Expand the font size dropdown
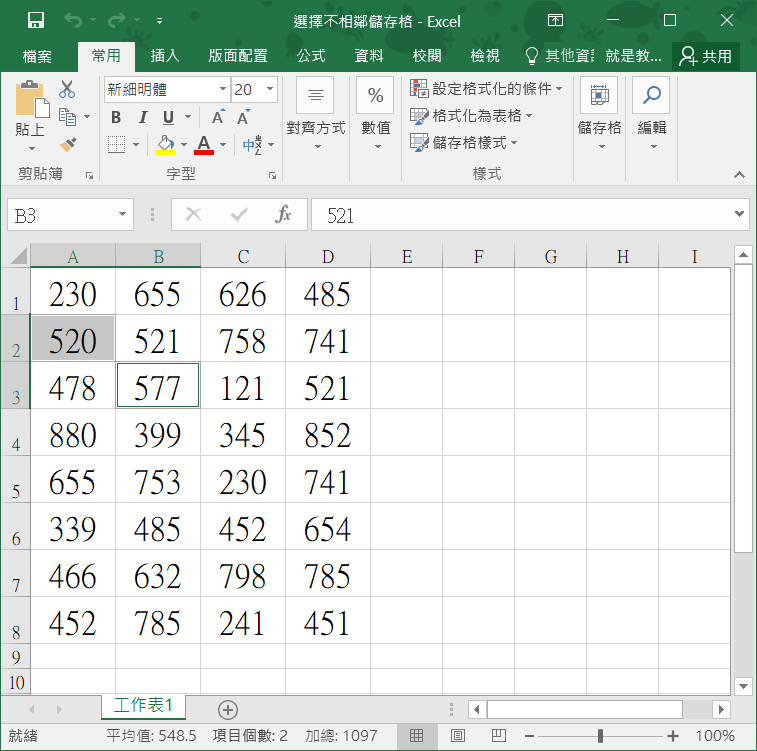The width and height of the screenshot is (757, 751). point(270,89)
